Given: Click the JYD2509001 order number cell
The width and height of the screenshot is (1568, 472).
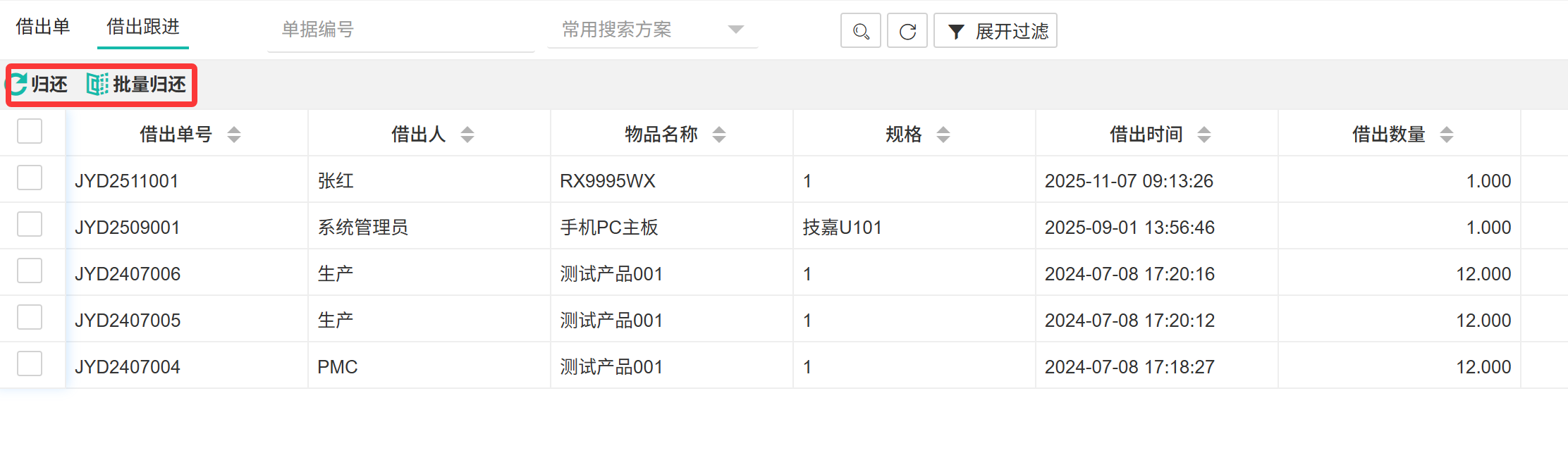Looking at the screenshot, I should 128,228.
